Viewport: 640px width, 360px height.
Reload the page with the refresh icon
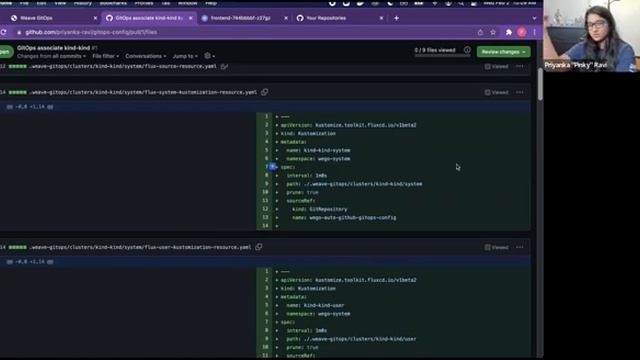click(3, 32)
